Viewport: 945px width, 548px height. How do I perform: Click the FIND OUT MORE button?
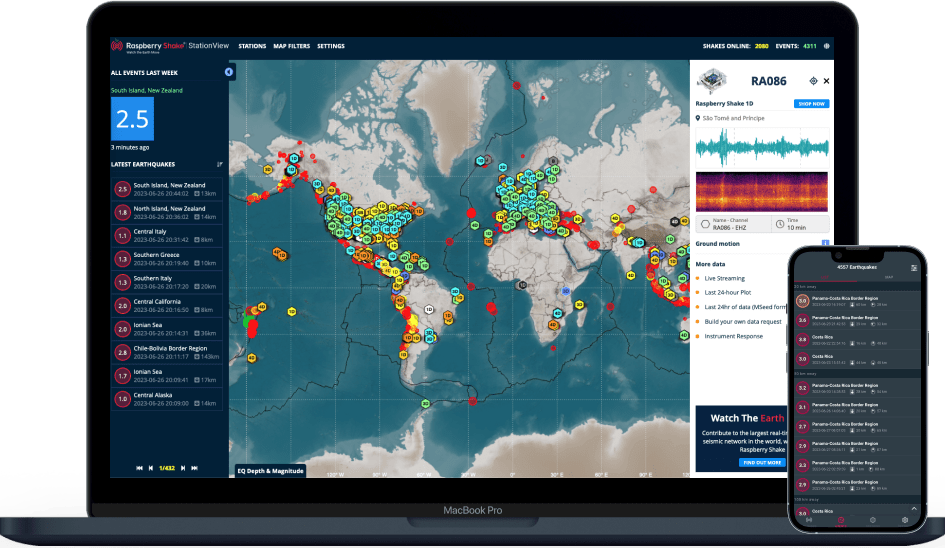[762, 462]
